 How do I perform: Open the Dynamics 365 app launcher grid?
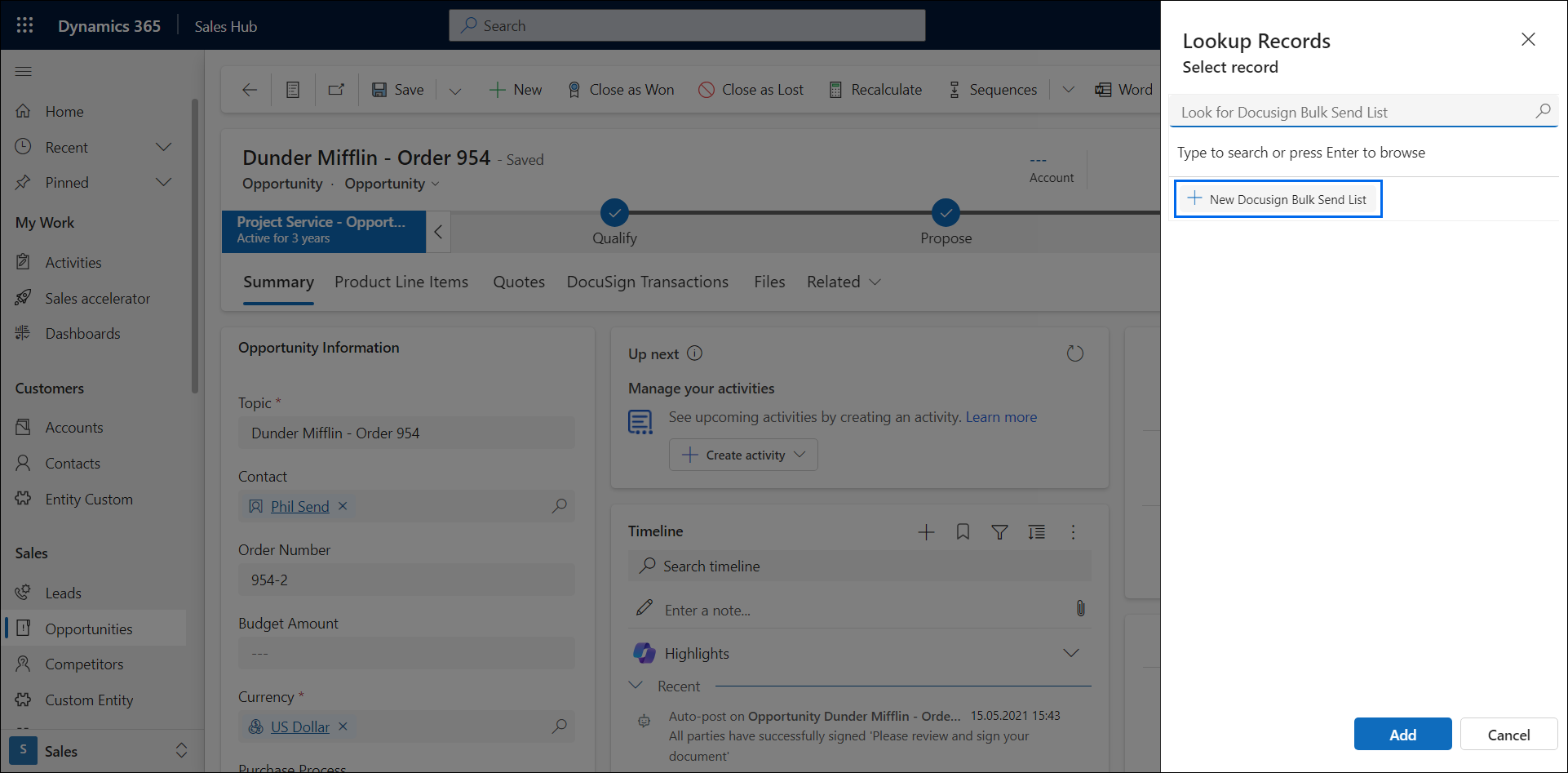(24, 26)
